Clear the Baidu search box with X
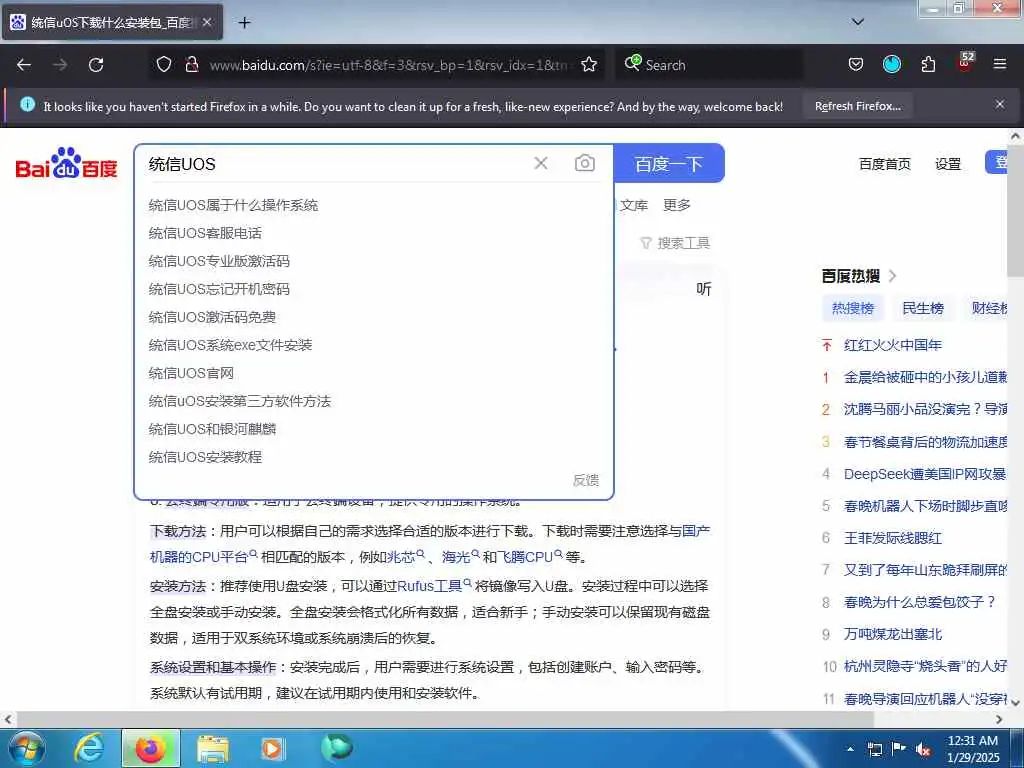The height and width of the screenshot is (768, 1024). (541, 163)
